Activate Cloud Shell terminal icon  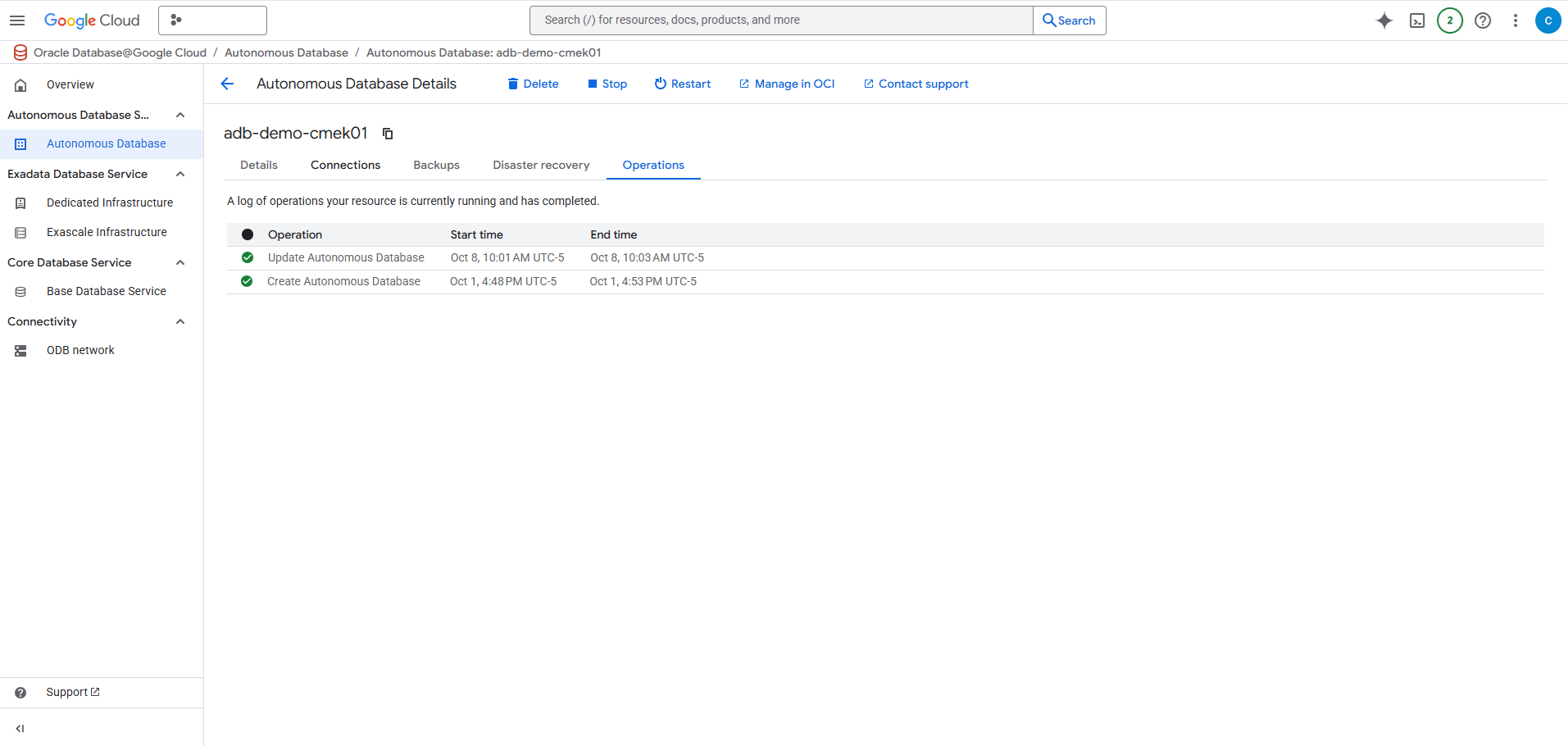coord(1416,20)
